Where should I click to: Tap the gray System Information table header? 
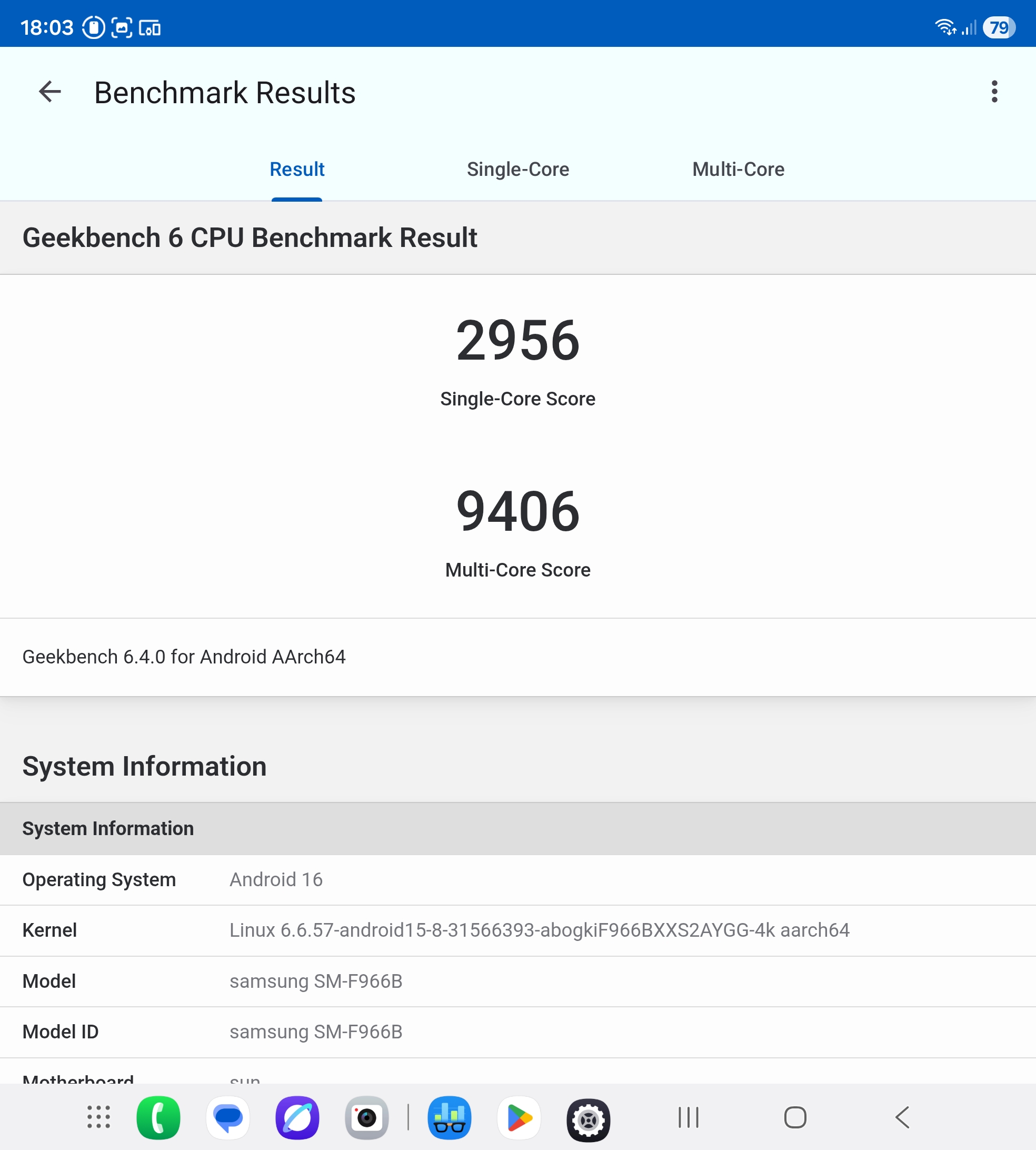pos(518,828)
